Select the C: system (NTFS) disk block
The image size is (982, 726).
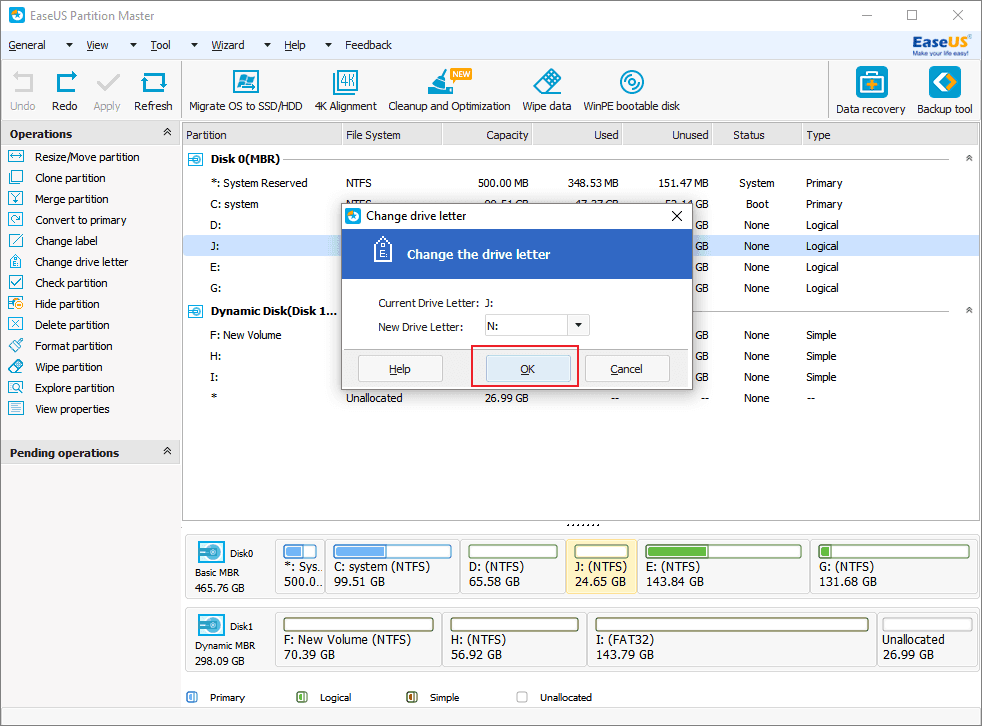pyautogui.click(x=393, y=567)
